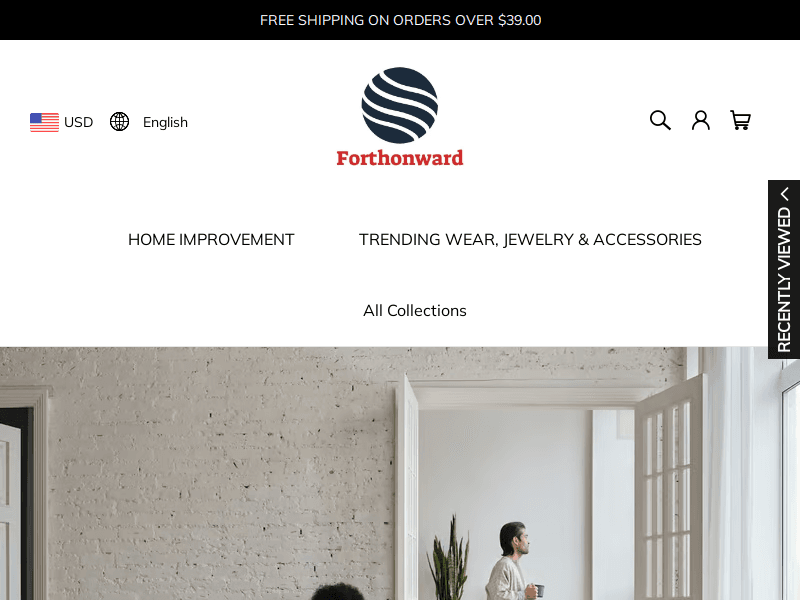
Task: Click the Forthonward globe logo
Action: coord(399,105)
